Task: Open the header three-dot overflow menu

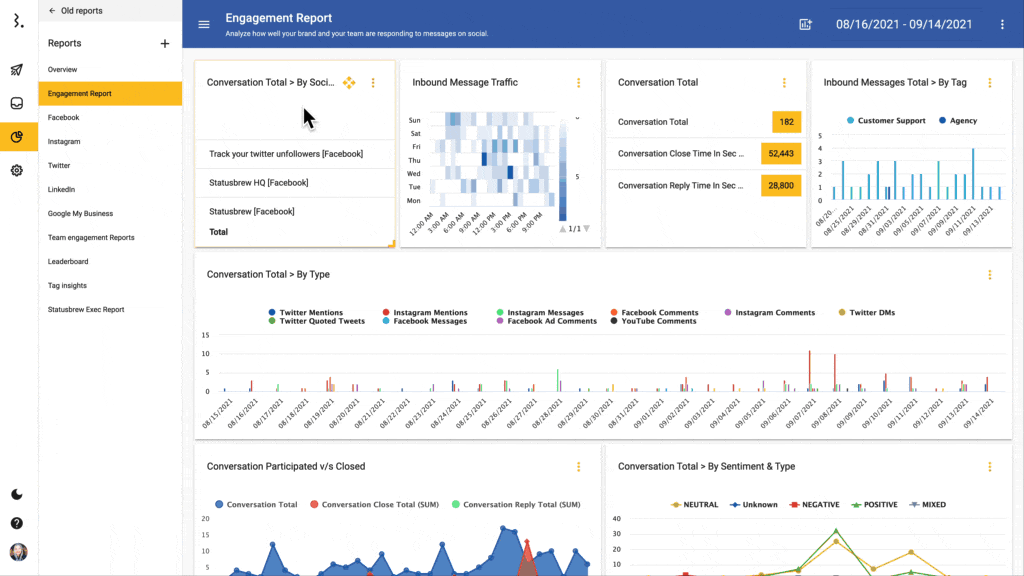Action: 1003,24
